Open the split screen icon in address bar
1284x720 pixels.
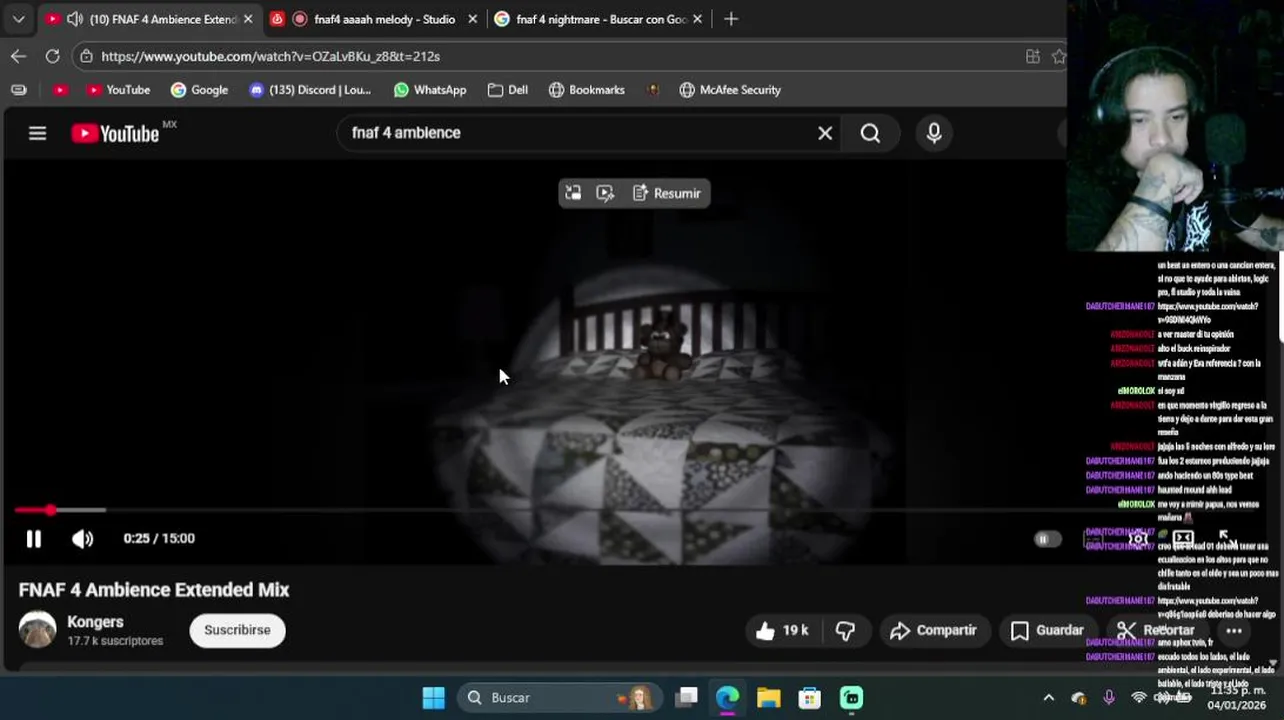coord(1033,56)
